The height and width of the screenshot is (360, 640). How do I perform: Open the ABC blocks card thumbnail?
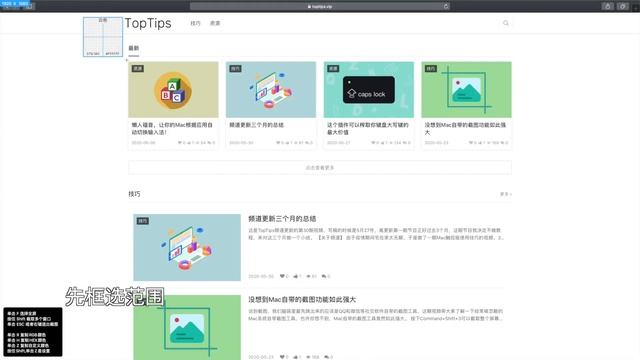pos(173,90)
